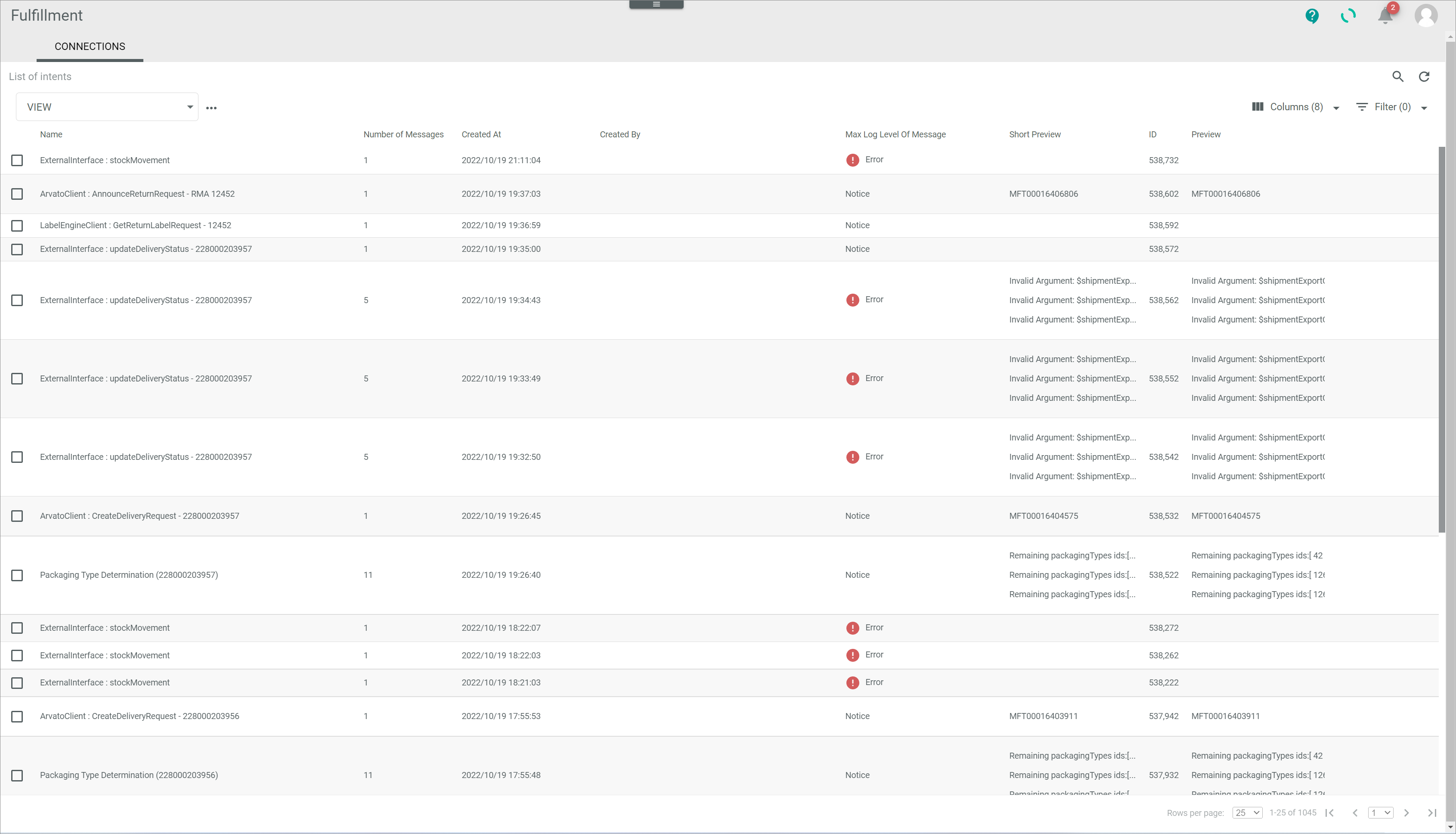Toggle the collapse handle at top center

tap(656, 5)
